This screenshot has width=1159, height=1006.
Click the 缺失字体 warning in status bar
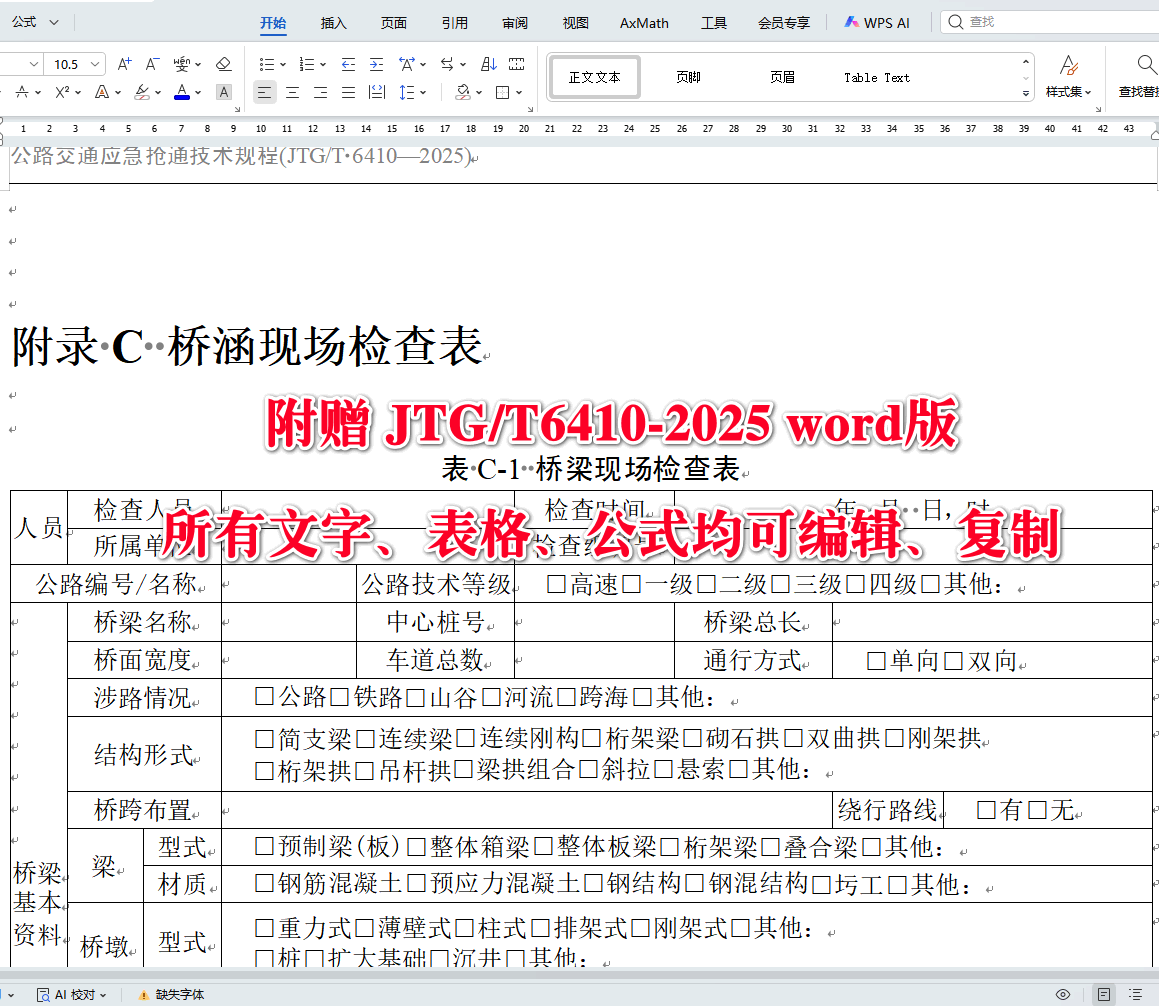tap(178, 994)
